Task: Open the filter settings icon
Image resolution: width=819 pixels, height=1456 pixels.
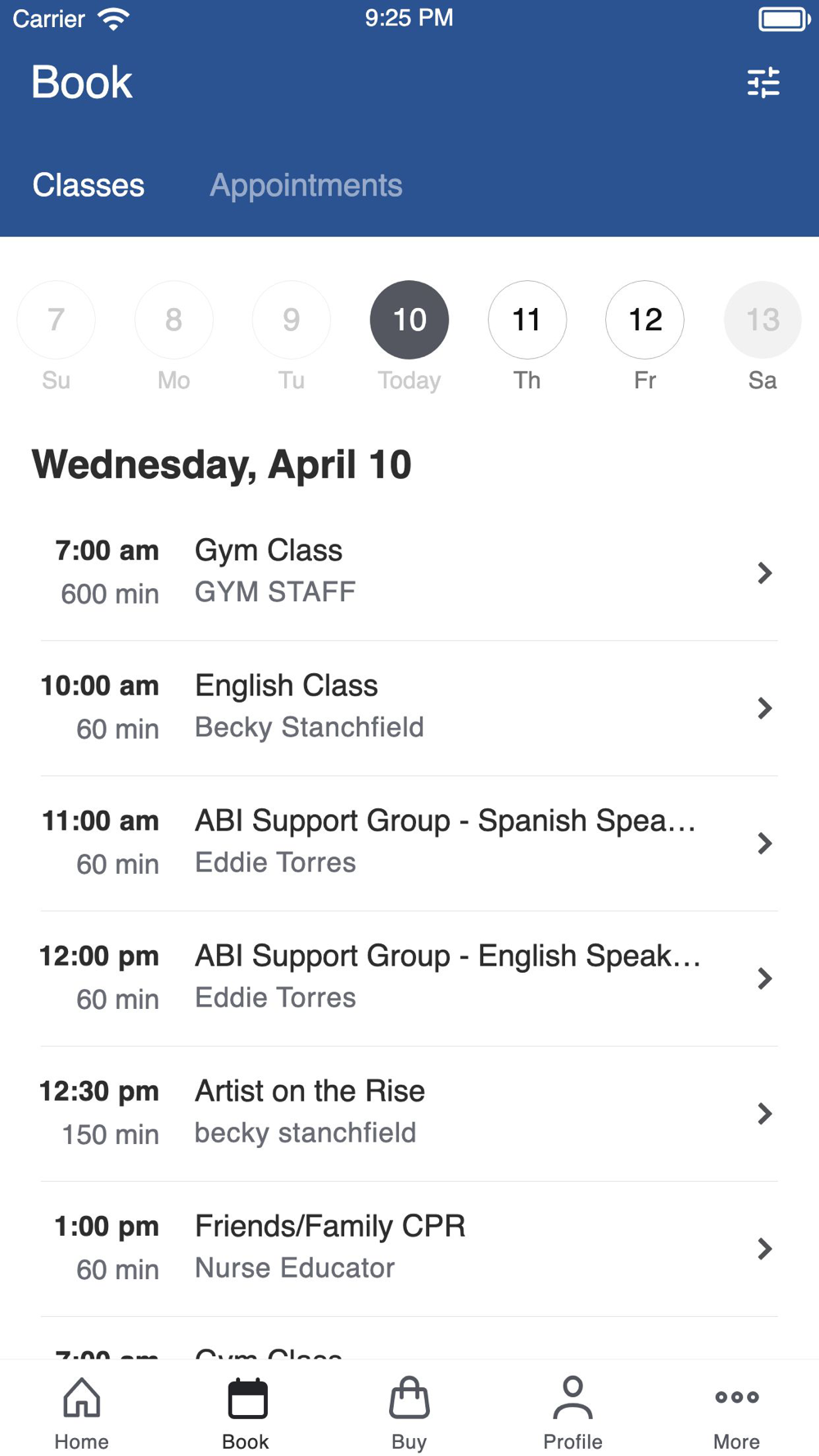Action: [763, 83]
